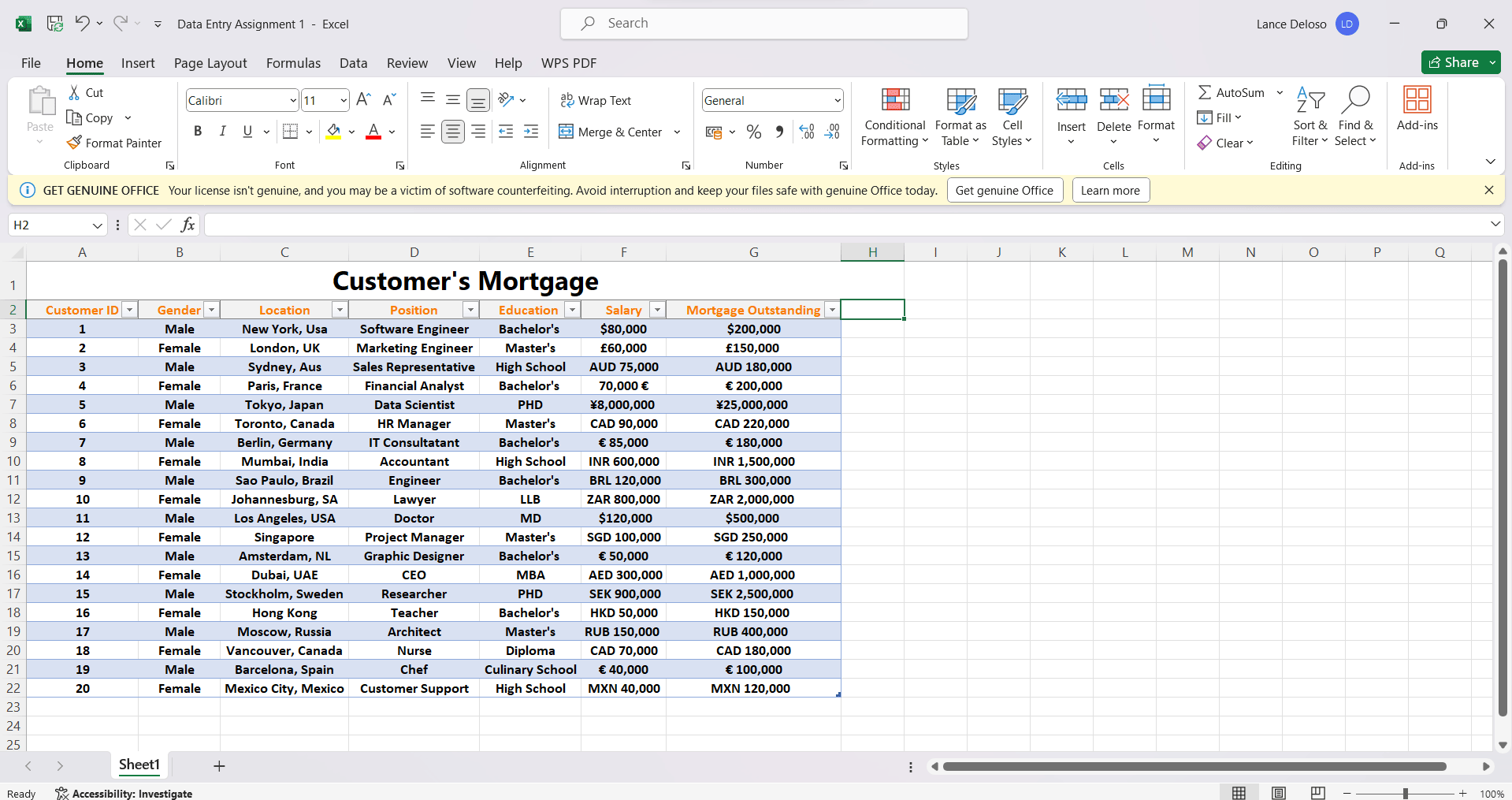Switch to Page Break Preview in status bar
The height and width of the screenshot is (800, 1512).
(x=1318, y=793)
